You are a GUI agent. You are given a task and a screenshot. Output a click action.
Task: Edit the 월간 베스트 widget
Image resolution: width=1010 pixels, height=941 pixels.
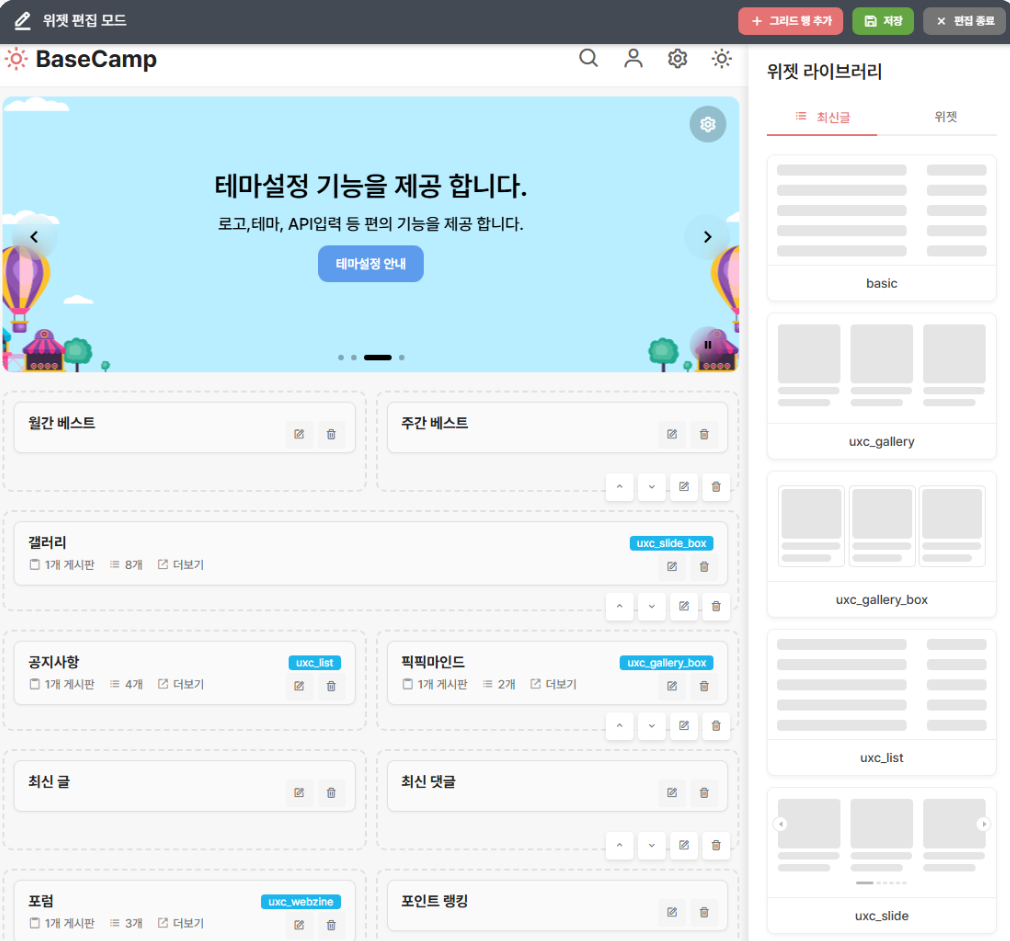(x=298, y=434)
